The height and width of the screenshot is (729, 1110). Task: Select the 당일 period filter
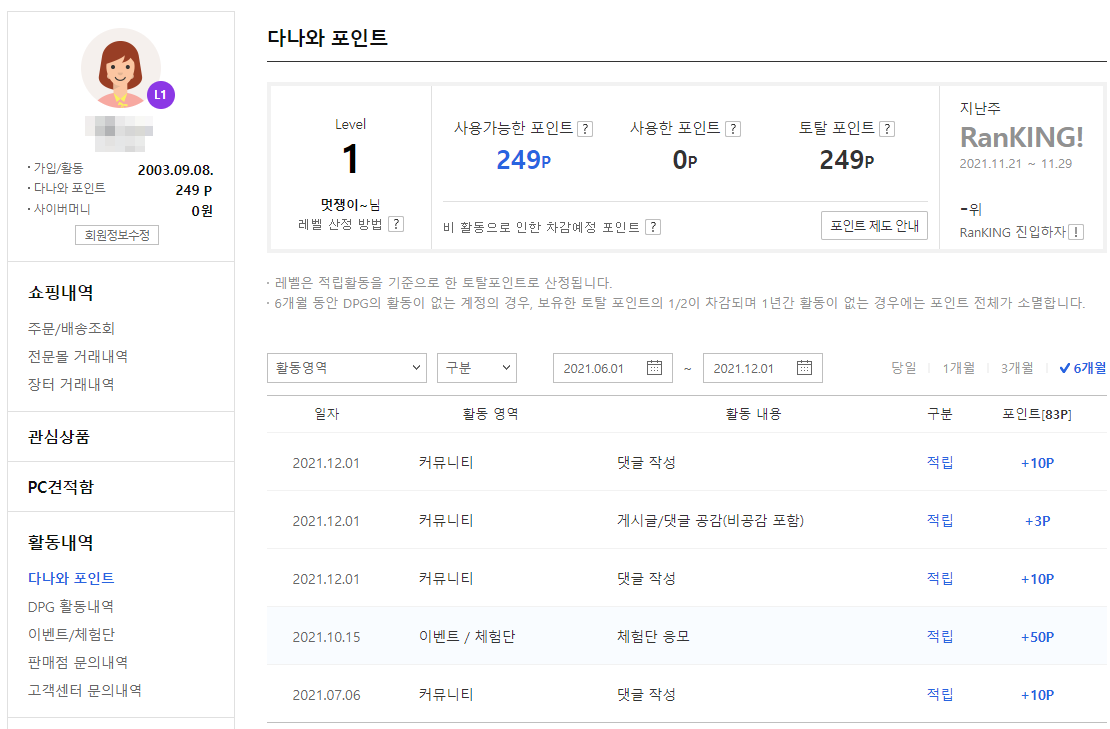[x=903, y=368]
